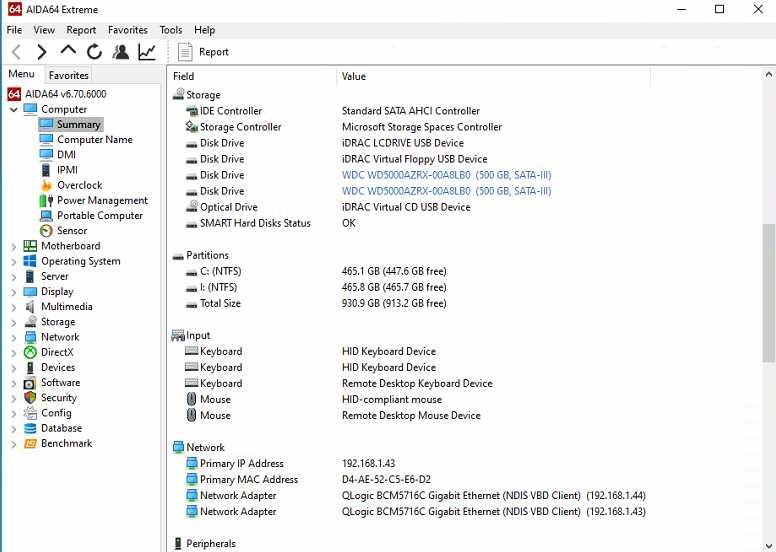Open the File menu
This screenshot has height=552, width=776.
[x=14, y=30]
